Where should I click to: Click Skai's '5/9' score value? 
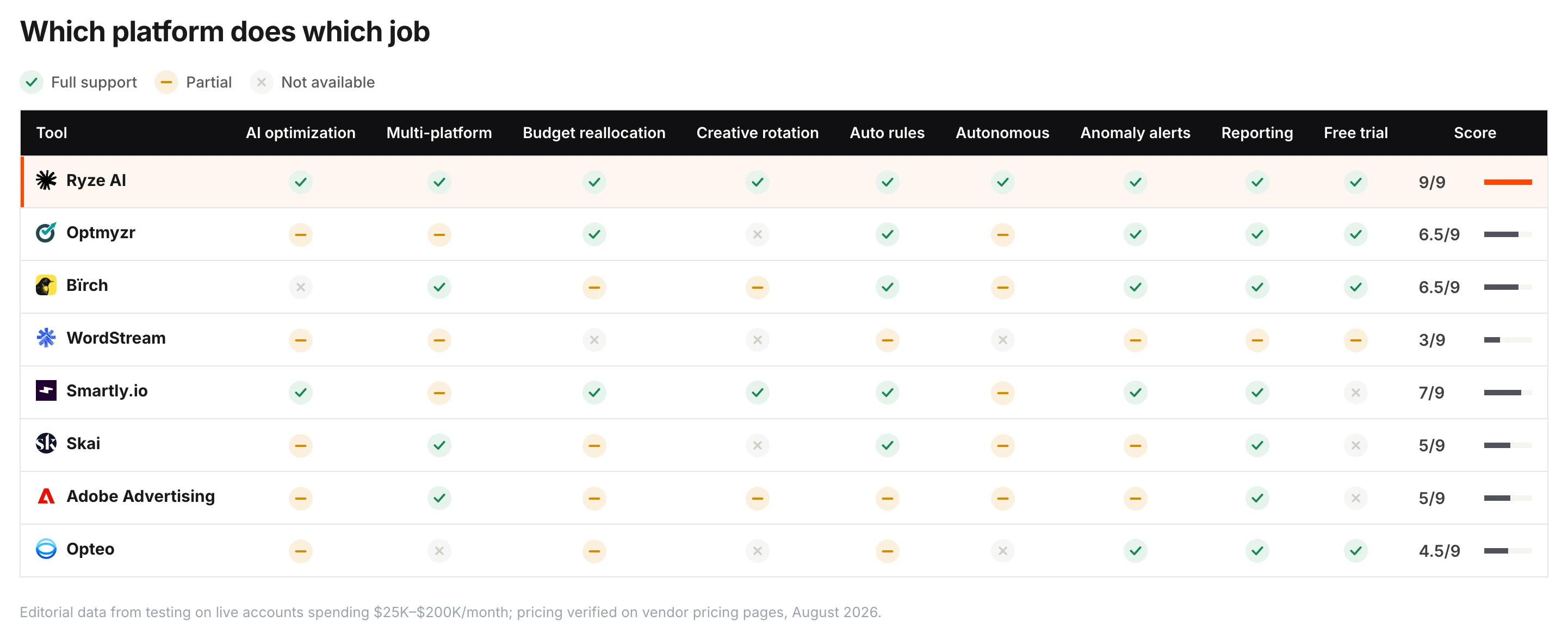coord(1431,445)
